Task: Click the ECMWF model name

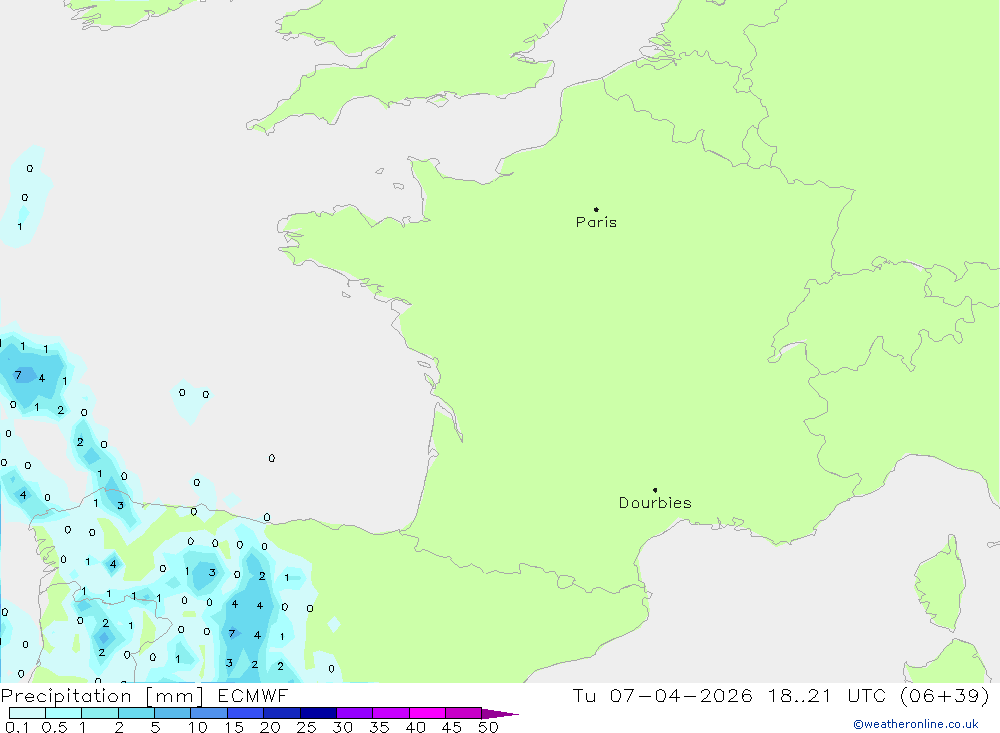Action: pyautogui.click(x=253, y=695)
